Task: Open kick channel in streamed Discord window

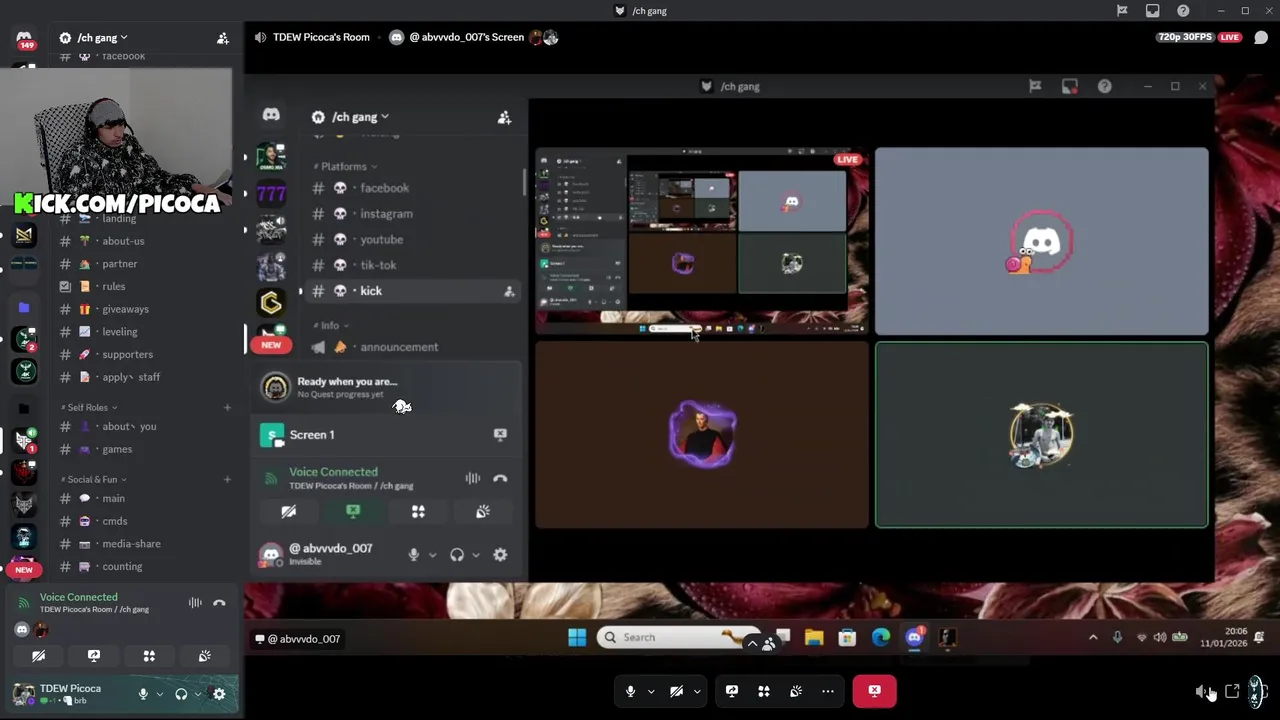Action: coord(371,291)
